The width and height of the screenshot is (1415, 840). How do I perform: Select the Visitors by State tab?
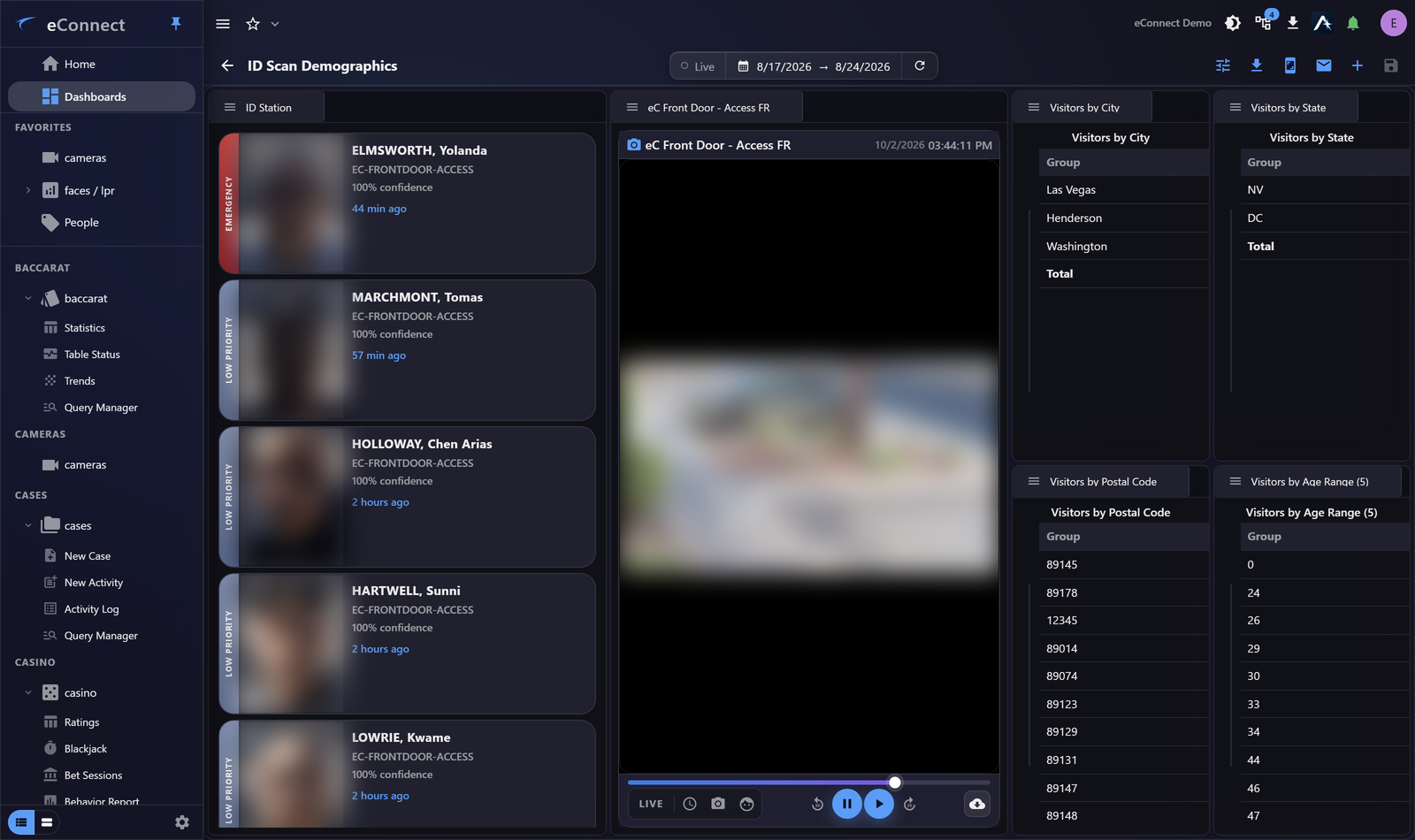click(1288, 107)
